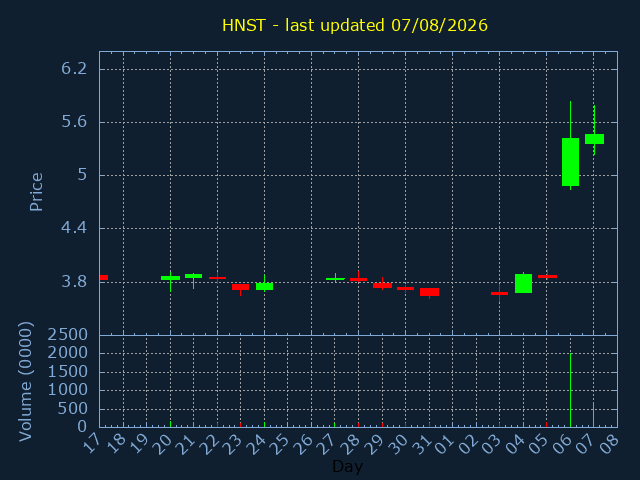Viewport: 640px width, 480px height.
Task: Click the red cross candlestick on day 03
Action: (x=500, y=293)
